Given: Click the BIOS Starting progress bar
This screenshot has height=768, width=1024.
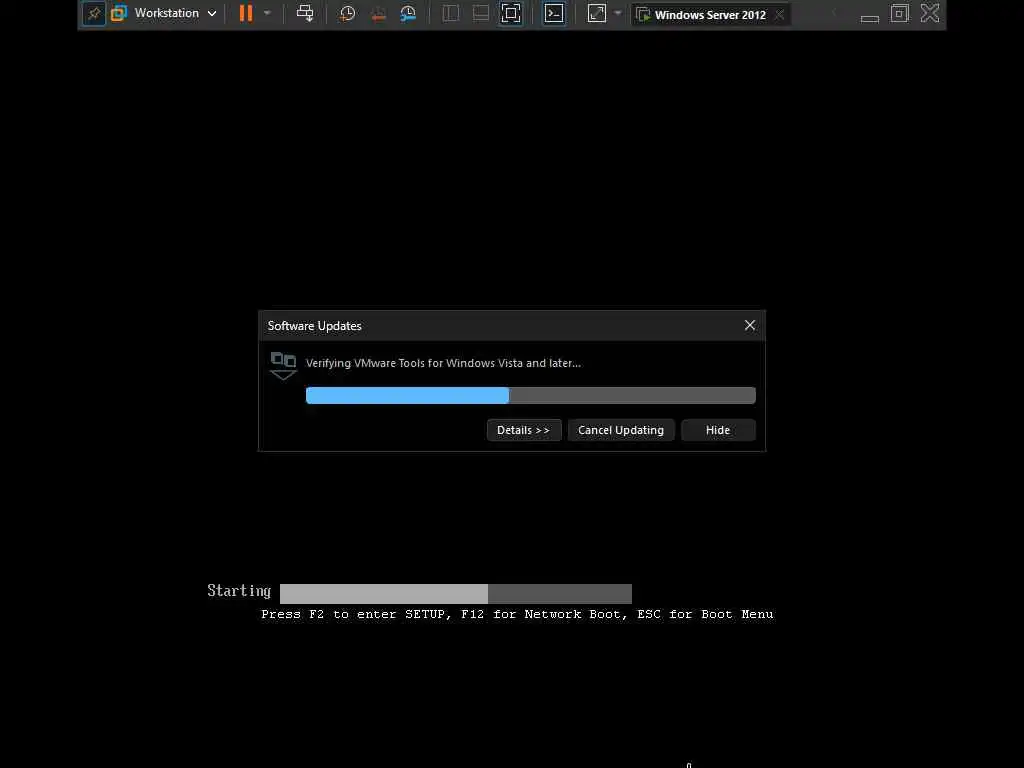Looking at the screenshot, I should (x=456, y=594).
